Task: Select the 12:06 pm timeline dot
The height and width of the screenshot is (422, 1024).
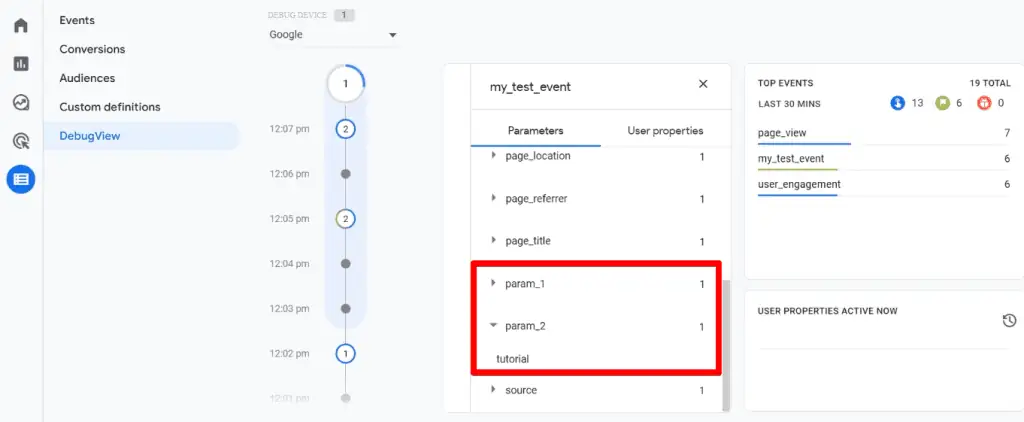Action: coord(345,174)
